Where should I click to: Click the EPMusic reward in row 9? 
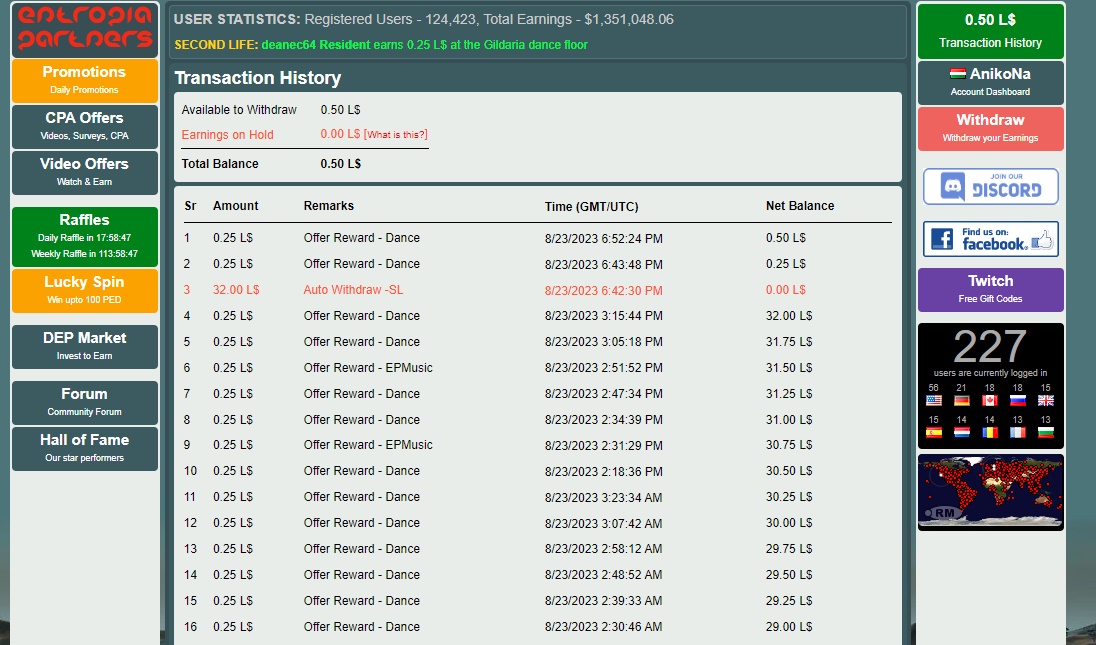coord(368,444)
